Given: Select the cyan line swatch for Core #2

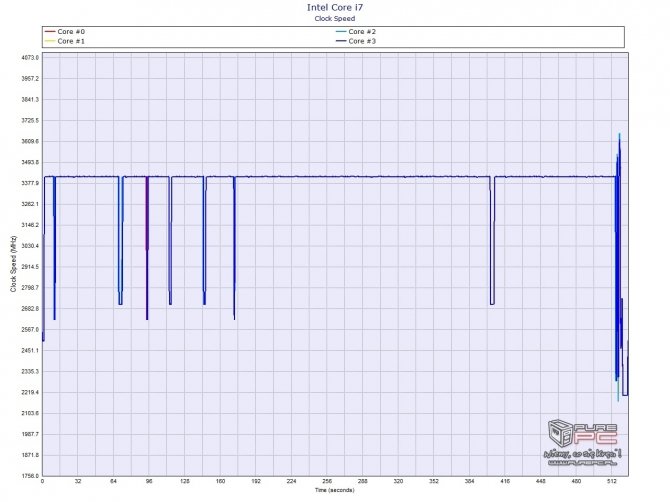Looking at the screenshot, I should [341, 32].
